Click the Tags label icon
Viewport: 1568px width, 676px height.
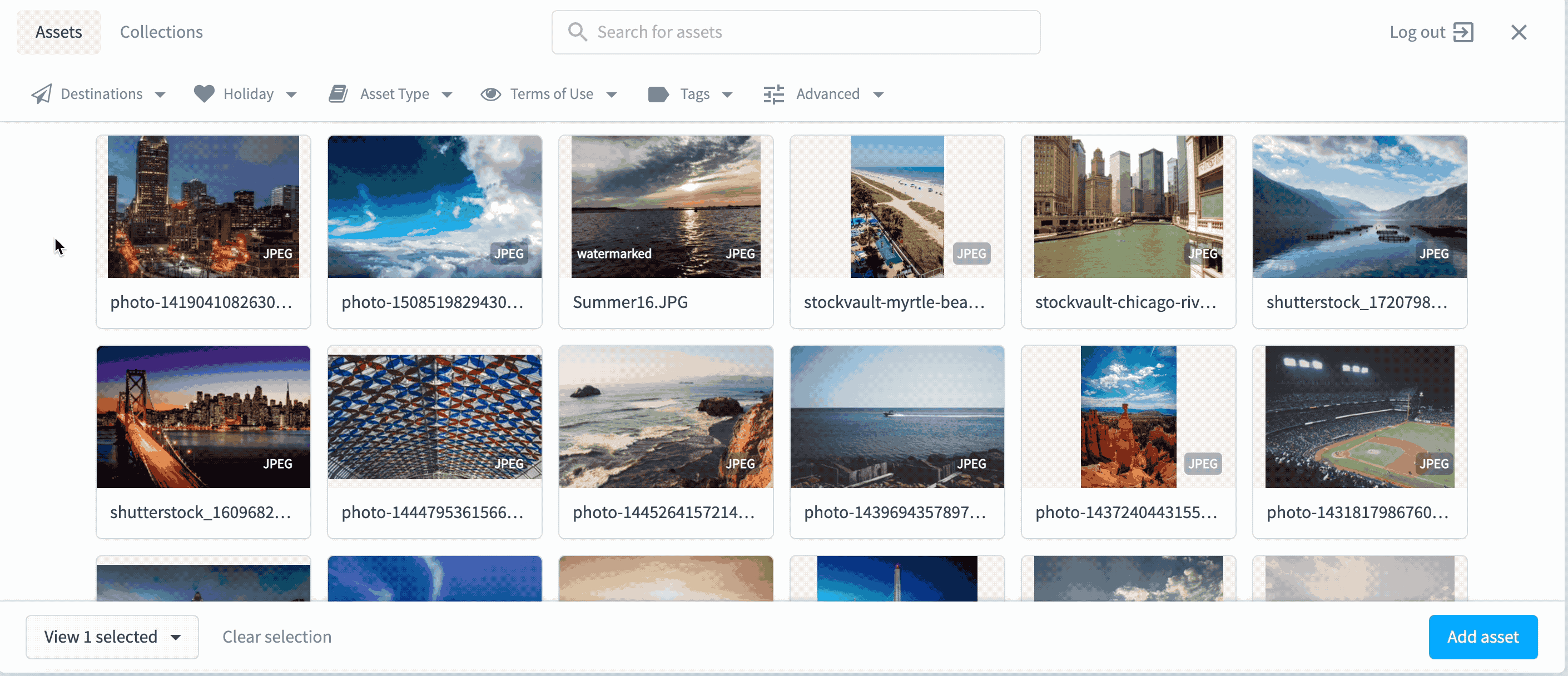pyautogui.click(x=658, y=94)
